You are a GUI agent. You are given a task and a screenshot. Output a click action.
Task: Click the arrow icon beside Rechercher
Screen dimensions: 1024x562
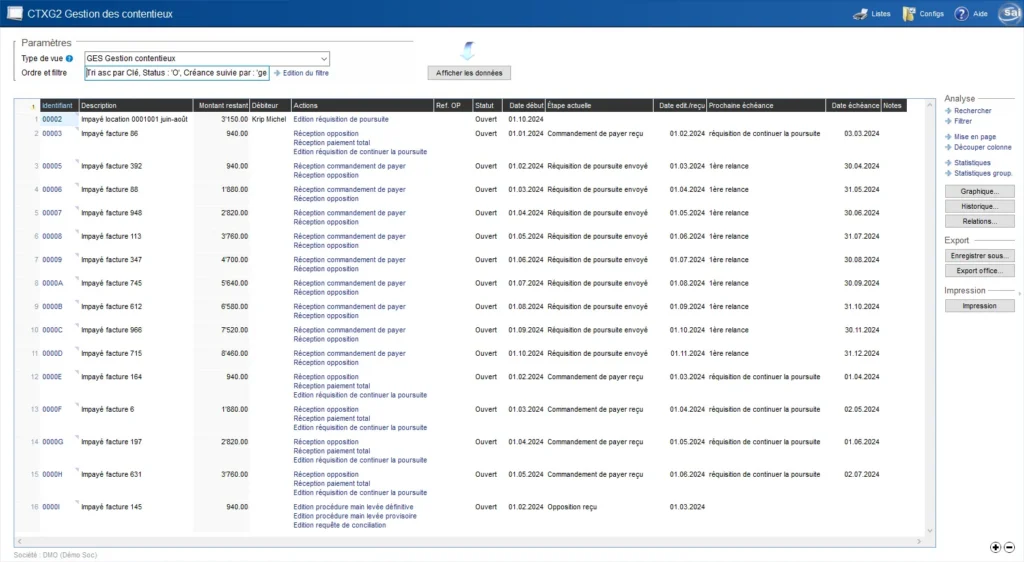(x=948, y=111)
